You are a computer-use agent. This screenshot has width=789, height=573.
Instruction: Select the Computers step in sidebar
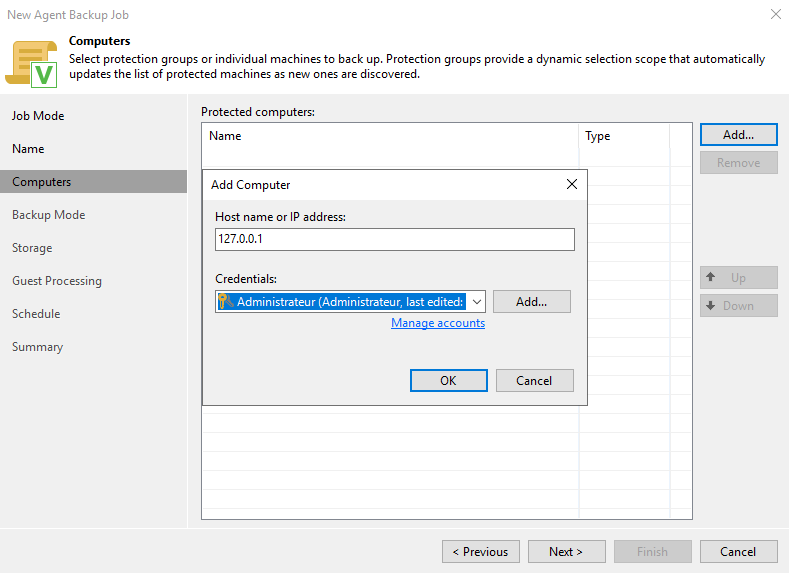pos(42,182)
